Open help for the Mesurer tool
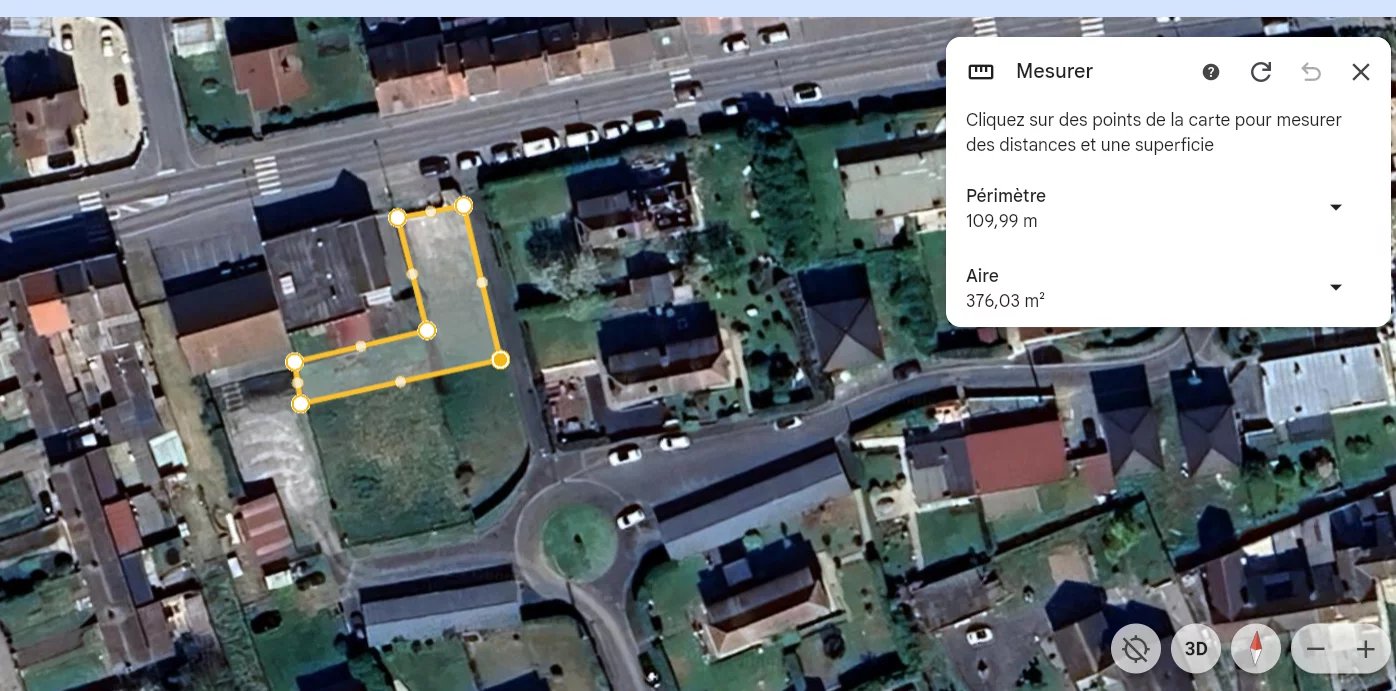 pos(1211,72)
